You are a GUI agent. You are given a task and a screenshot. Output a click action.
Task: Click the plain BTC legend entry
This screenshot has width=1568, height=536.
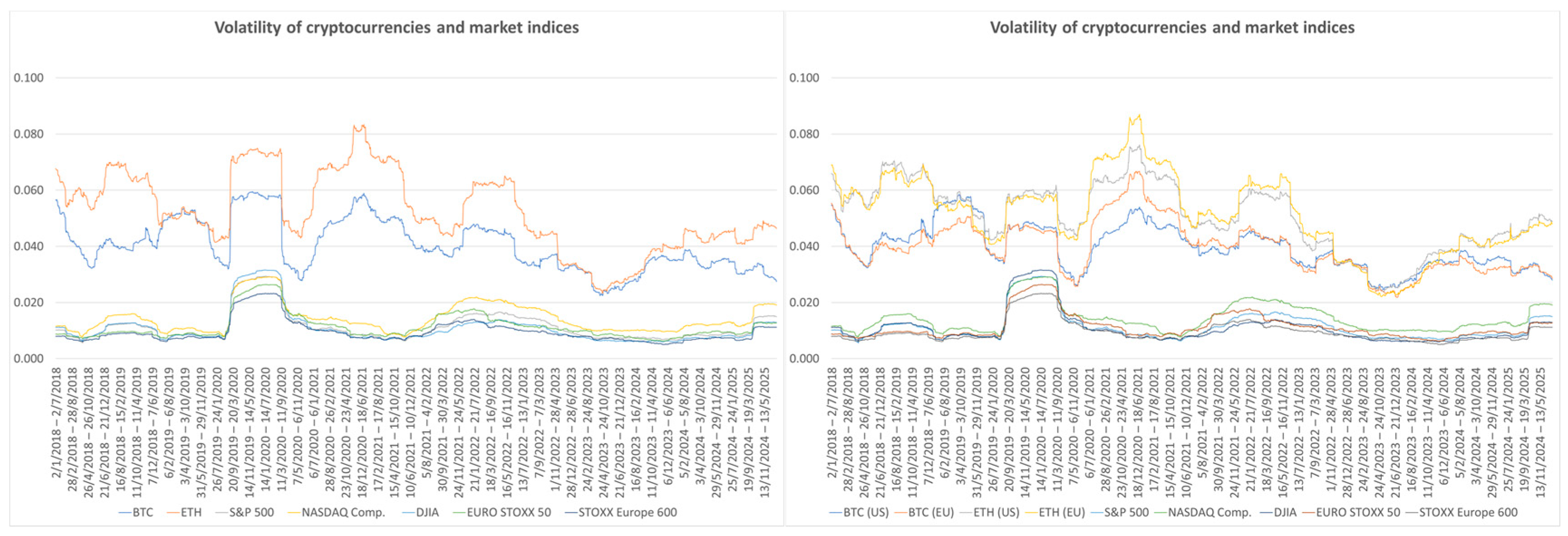click(136, 512)
